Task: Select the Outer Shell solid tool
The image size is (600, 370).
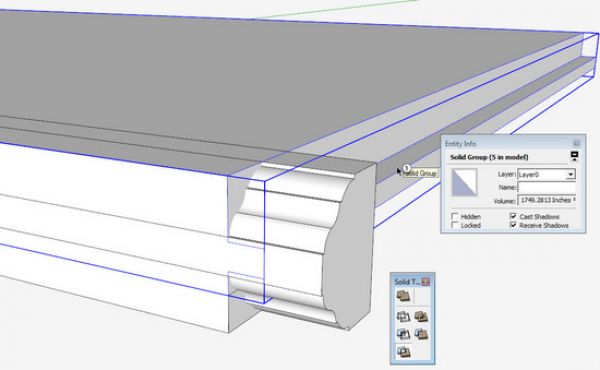Action: pos(403,296)
